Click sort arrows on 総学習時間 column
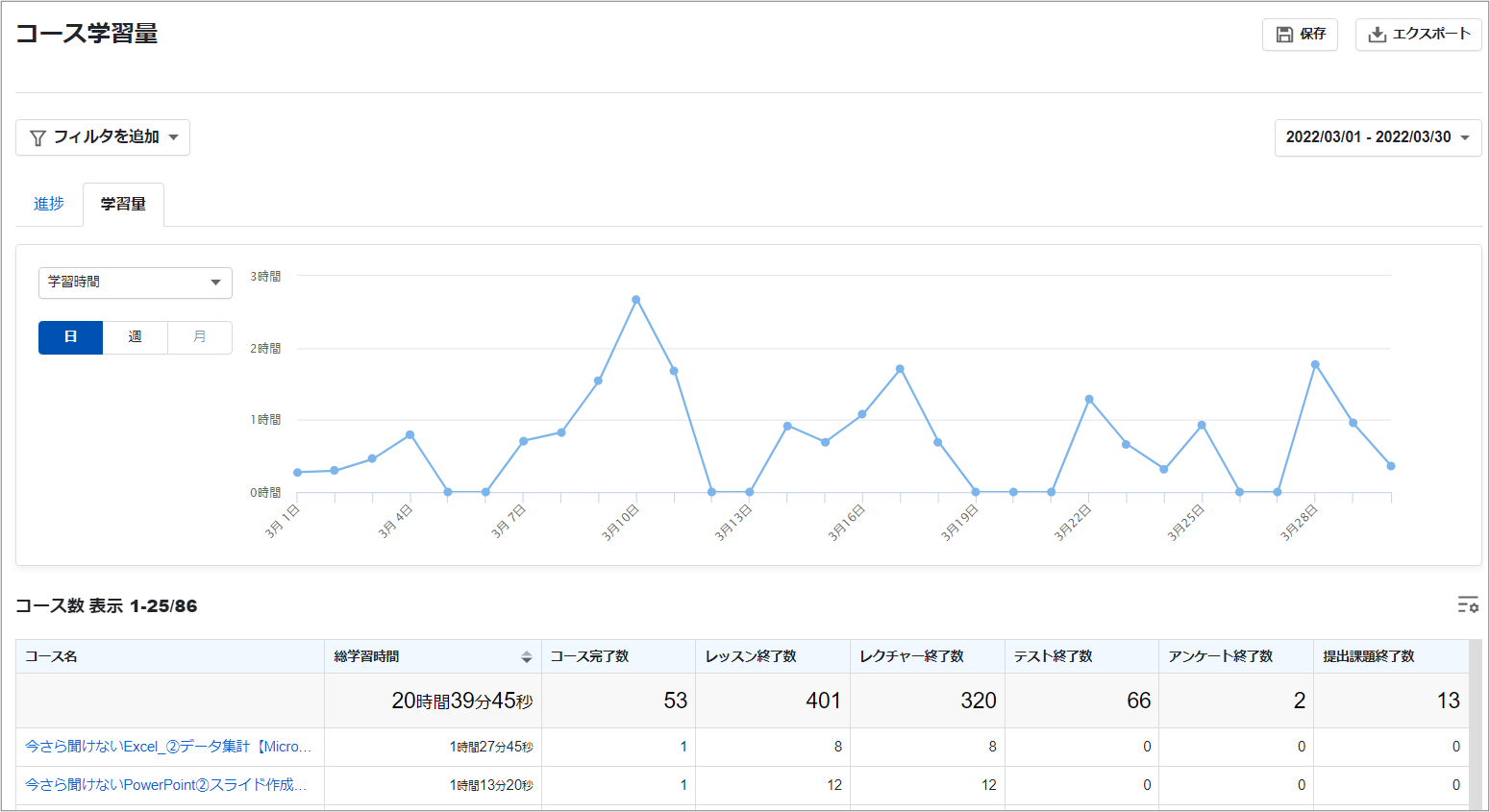The image size is (1490, 812). click(x=527, y=656)
